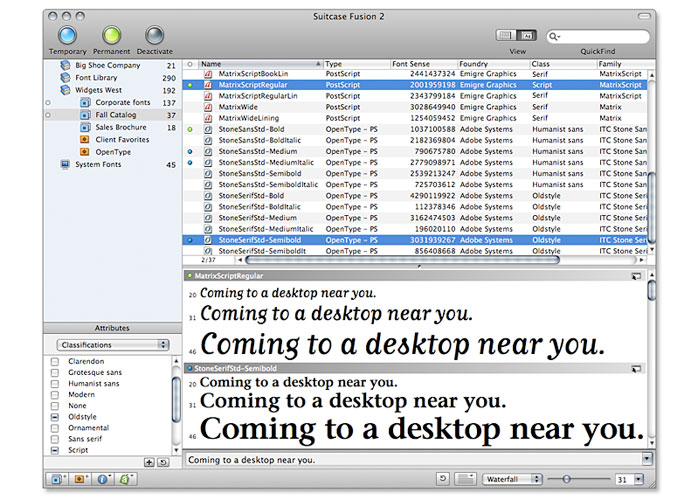Click the QuickFind magnifier icon

554,37
